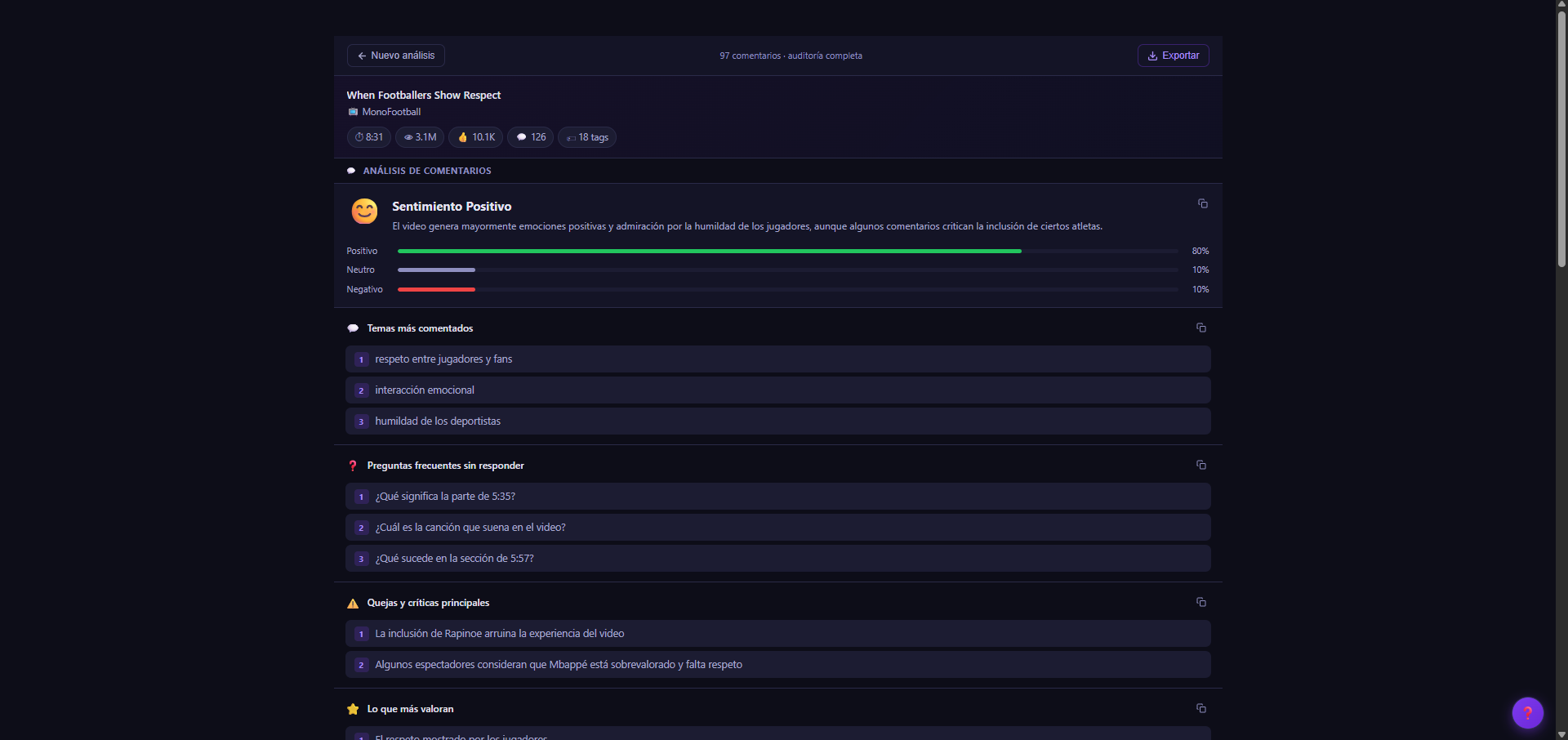1568x740 pixels.
Task: Click the 3.1M views chip
Action: tap(420, 137)
